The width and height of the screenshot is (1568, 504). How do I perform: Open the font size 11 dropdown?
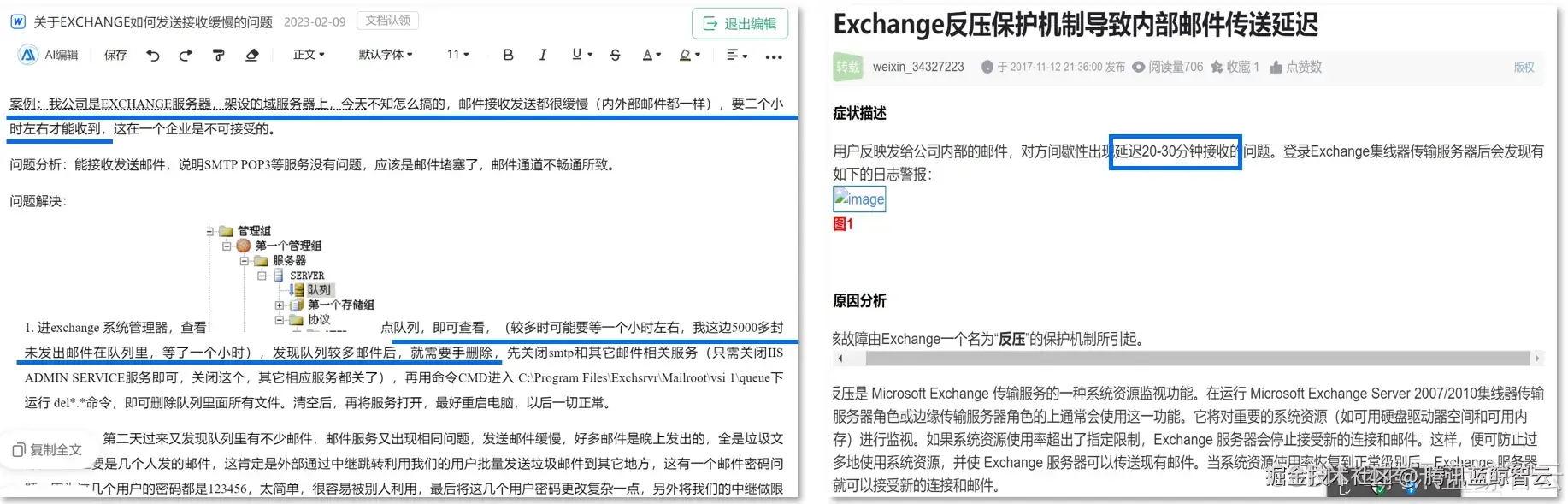(x=457, y=55)
